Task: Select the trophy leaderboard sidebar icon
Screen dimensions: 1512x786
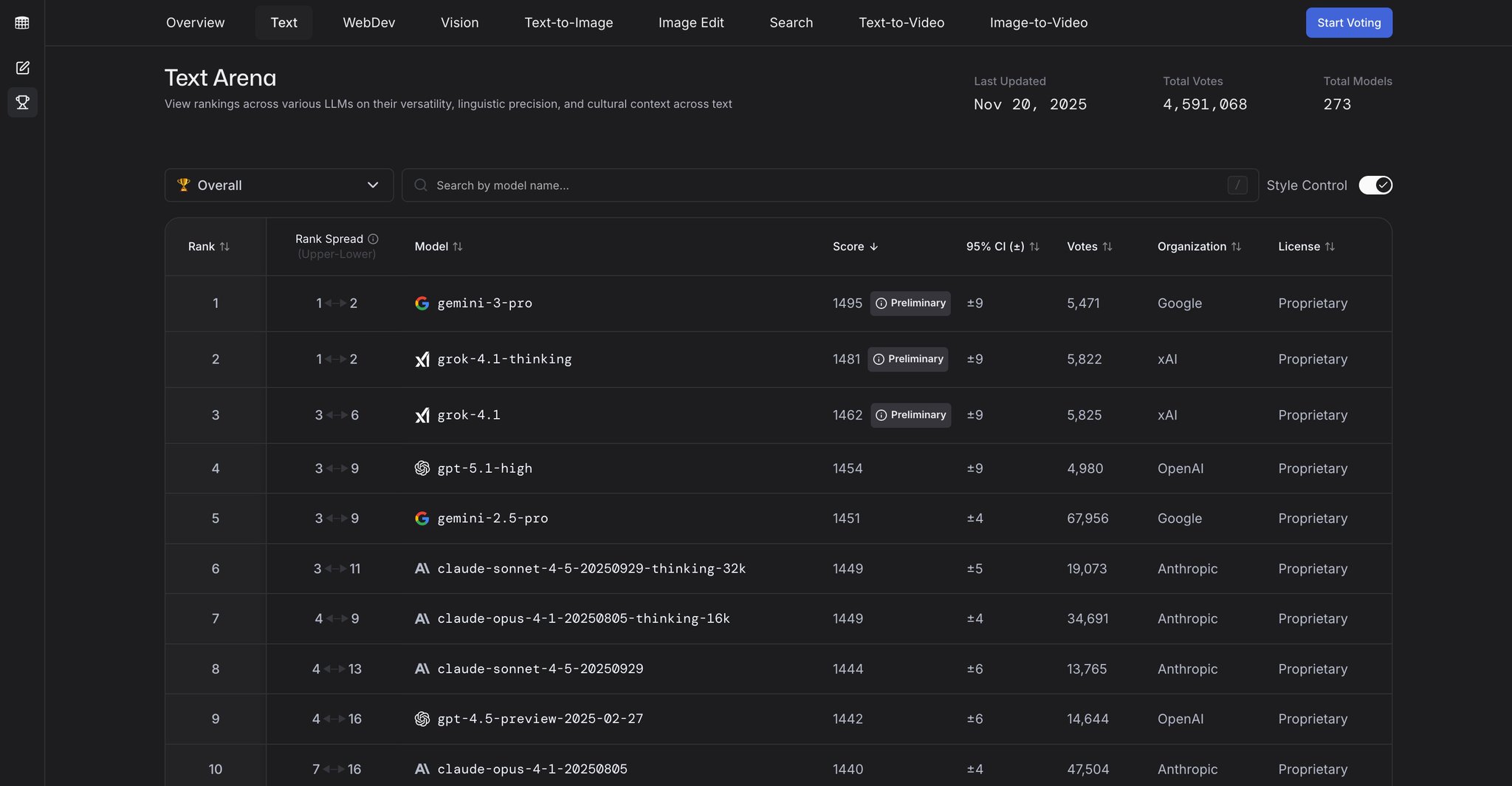Action: coord(22,102)
